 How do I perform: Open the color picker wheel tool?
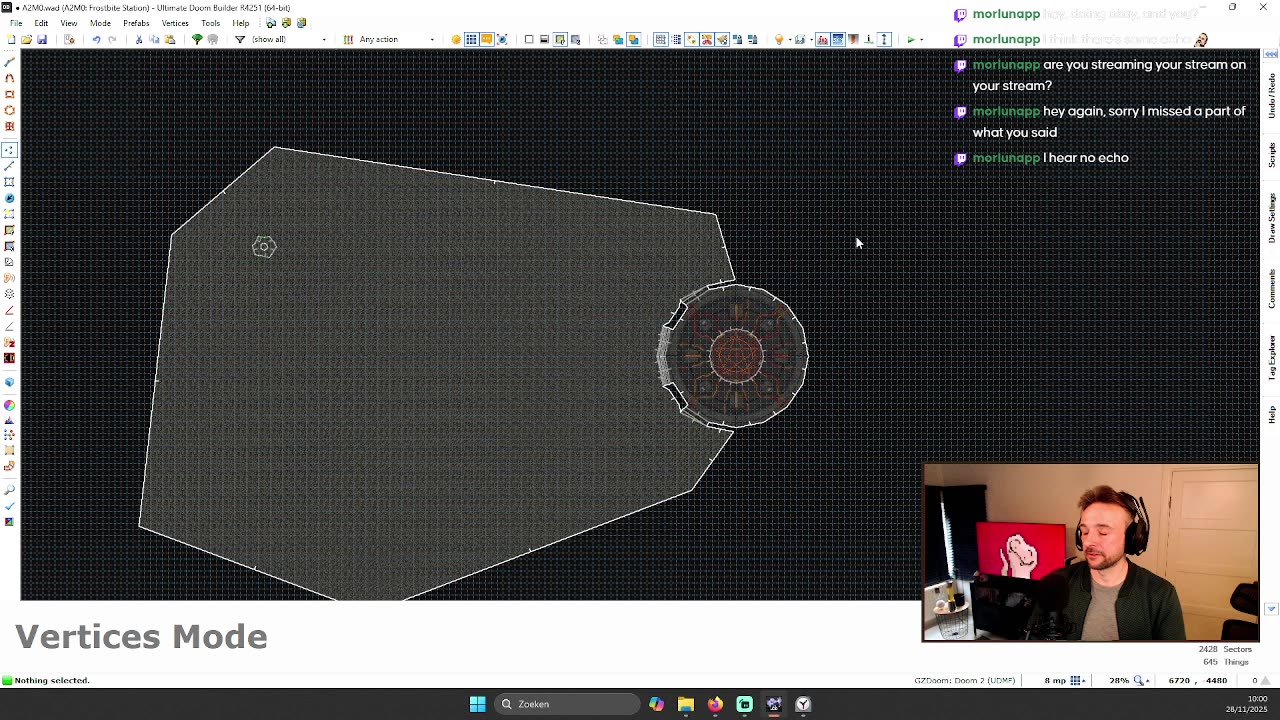pos(10,405)
